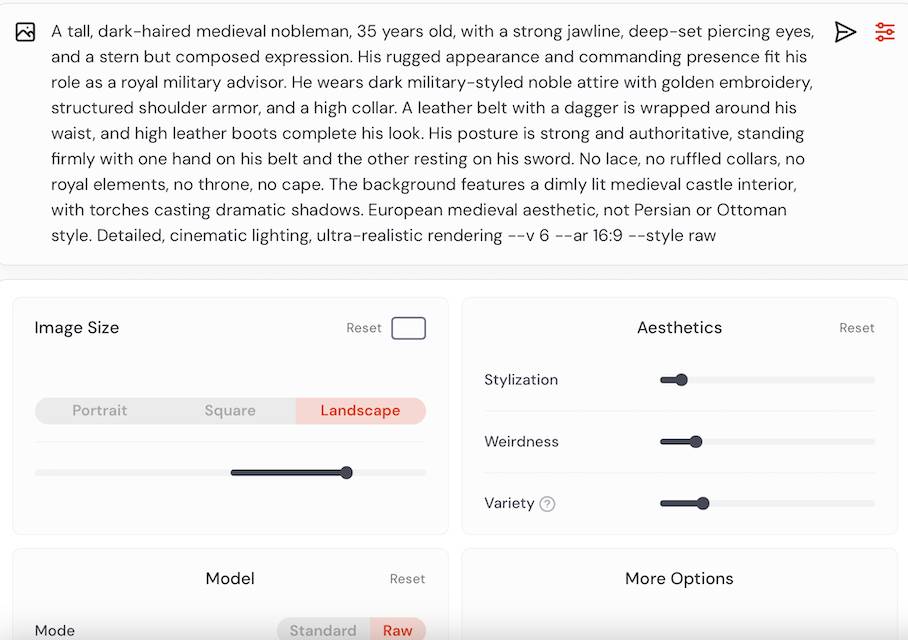This screenshot has height=640, width=908.
Task: Click the Stylization slider handle
Action: click(681, 380)
